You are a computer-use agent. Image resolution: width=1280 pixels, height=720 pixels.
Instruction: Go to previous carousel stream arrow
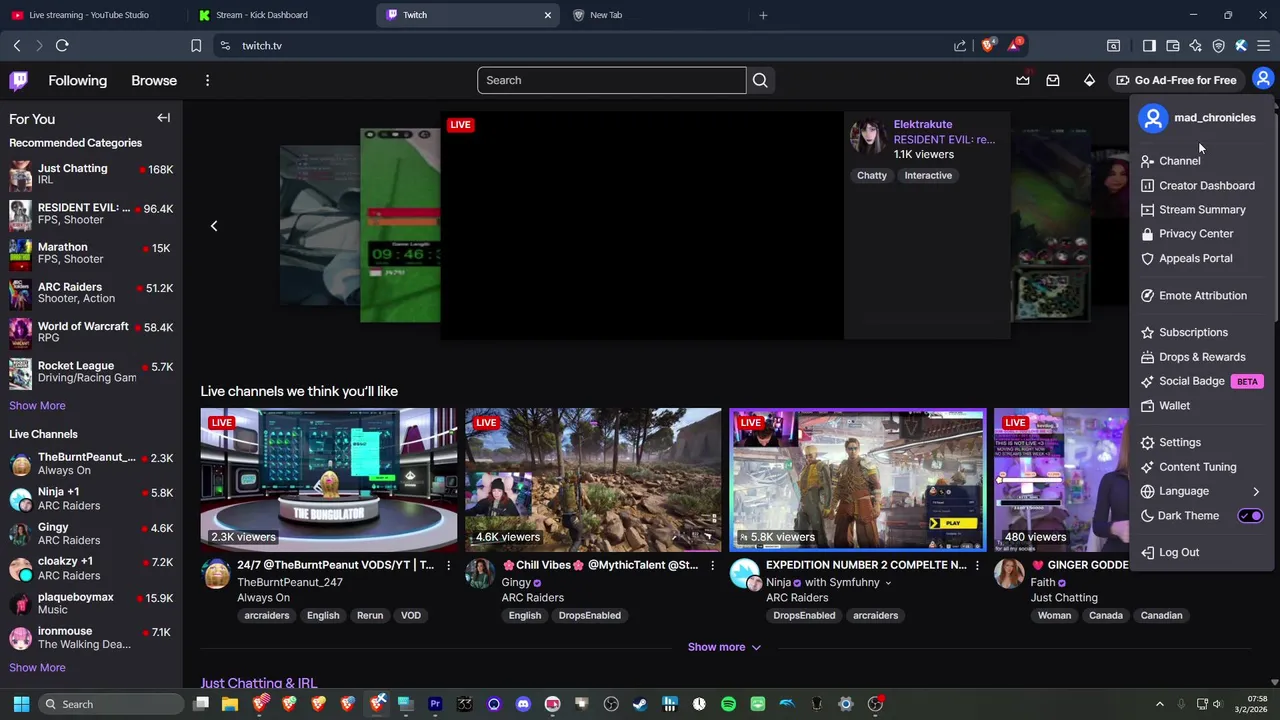coord(214,226)
